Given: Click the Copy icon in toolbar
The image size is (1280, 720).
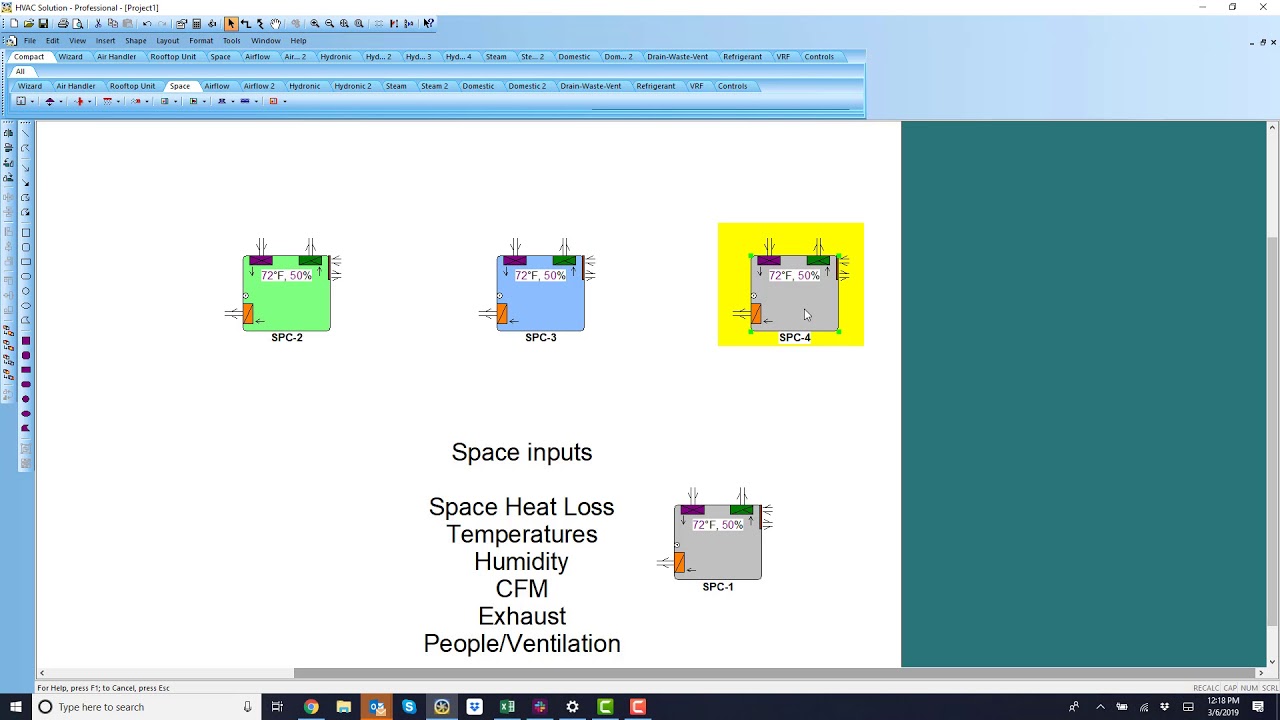Looking at the screenshot, I should [112, 23].
